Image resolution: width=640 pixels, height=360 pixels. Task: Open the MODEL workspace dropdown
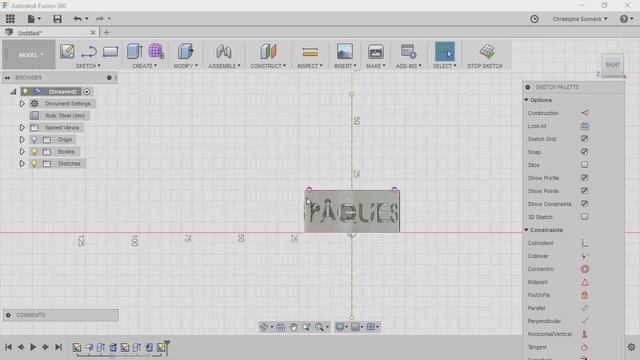click(29, 54)
